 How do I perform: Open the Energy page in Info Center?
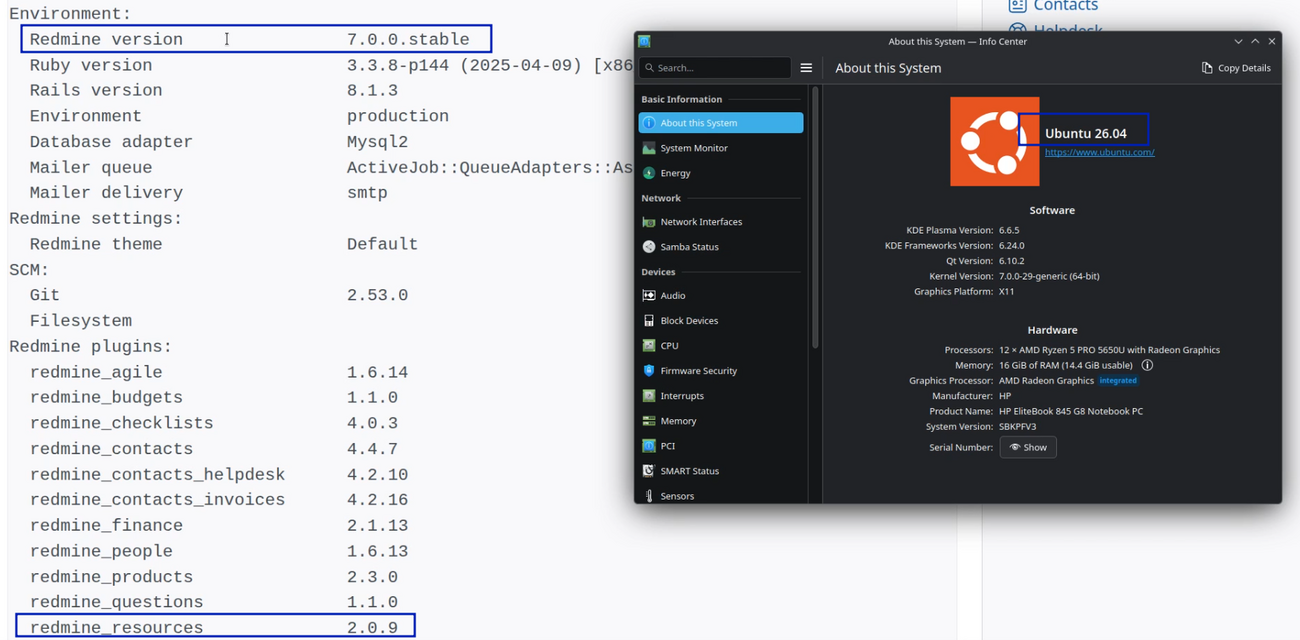click(720, 172)
